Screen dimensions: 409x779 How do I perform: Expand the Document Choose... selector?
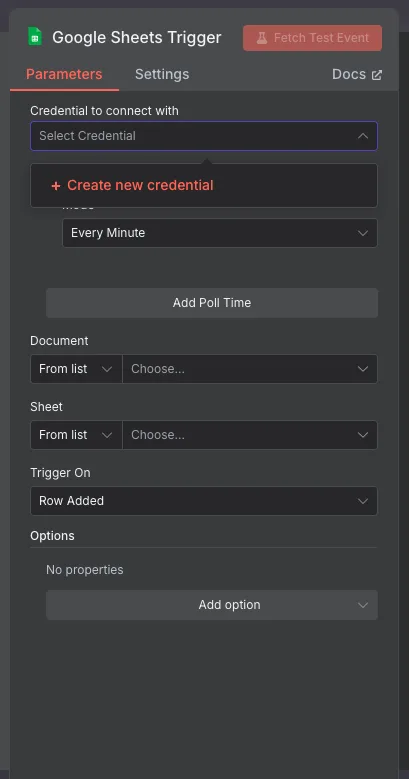click(x=250, y=369)
